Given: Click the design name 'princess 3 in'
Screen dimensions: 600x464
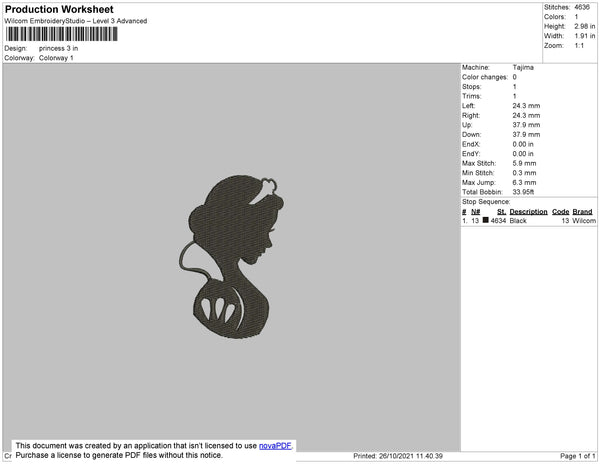Looking at the screenshot, I should click(58, 49).
